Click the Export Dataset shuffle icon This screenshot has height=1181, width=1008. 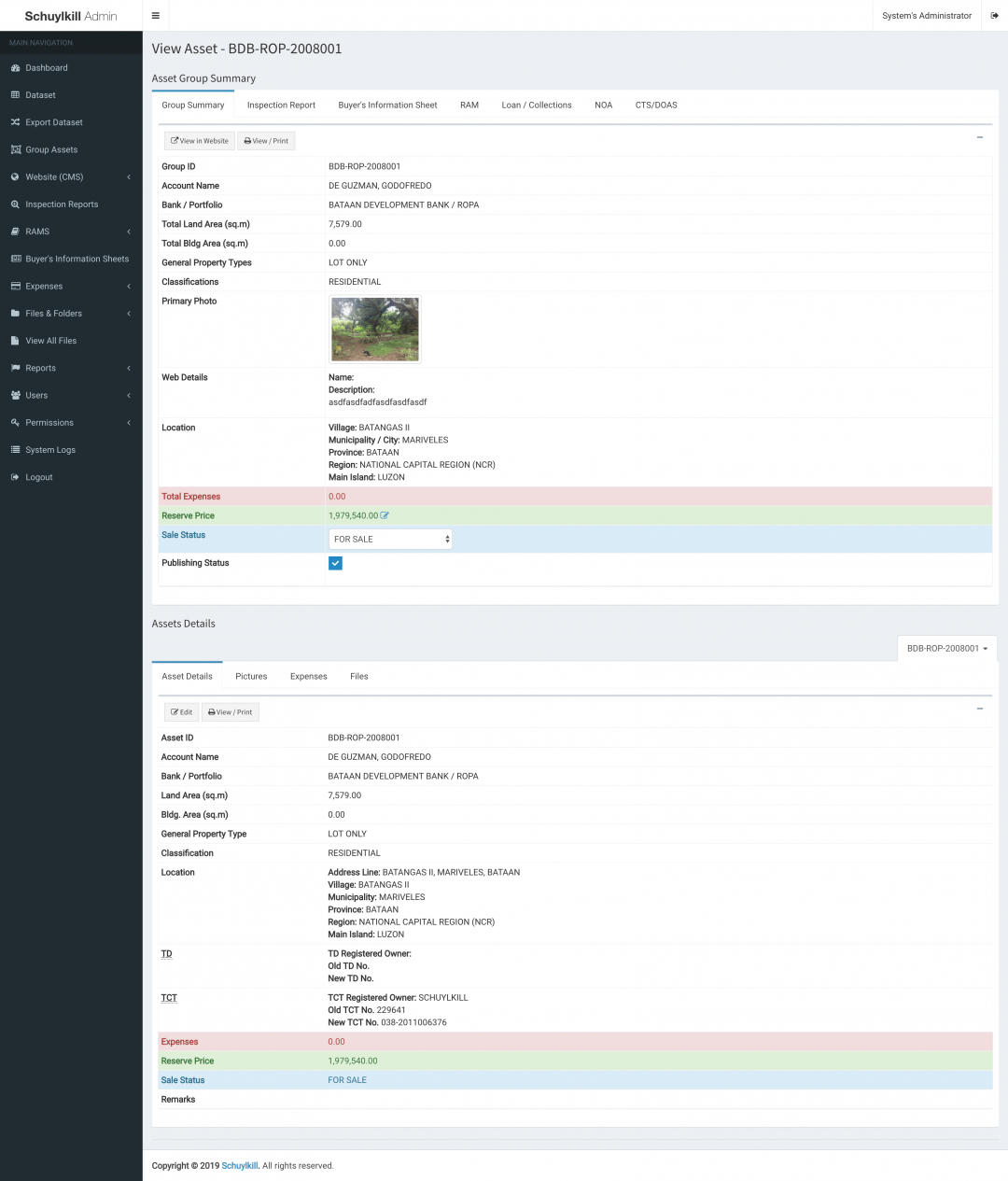pos(15,122)
